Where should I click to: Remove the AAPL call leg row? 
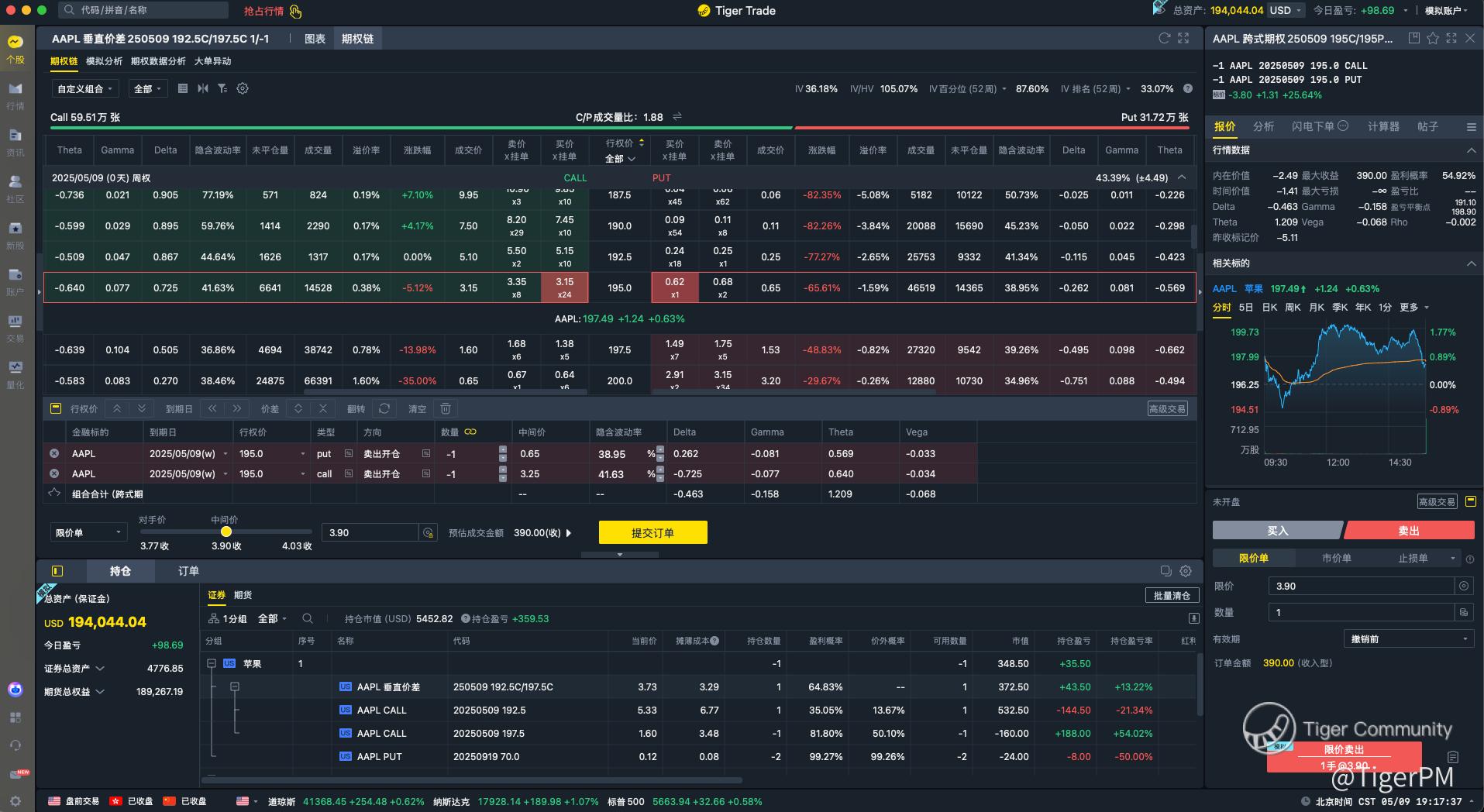[x=54, y=473]
